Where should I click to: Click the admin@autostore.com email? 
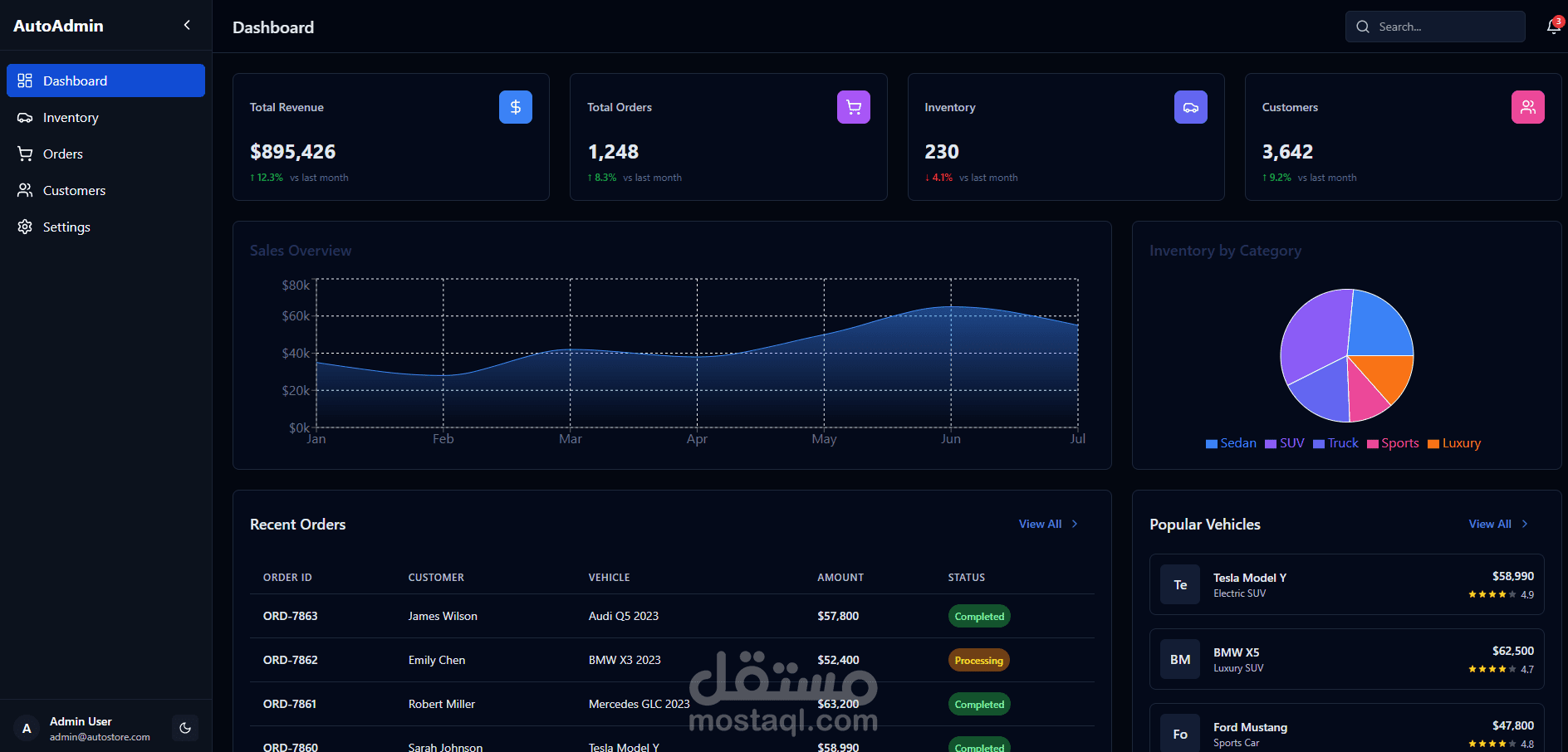click(100, 737)
